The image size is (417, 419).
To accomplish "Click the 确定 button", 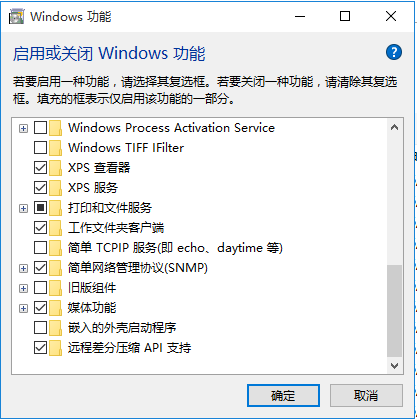I will point(283,396).
